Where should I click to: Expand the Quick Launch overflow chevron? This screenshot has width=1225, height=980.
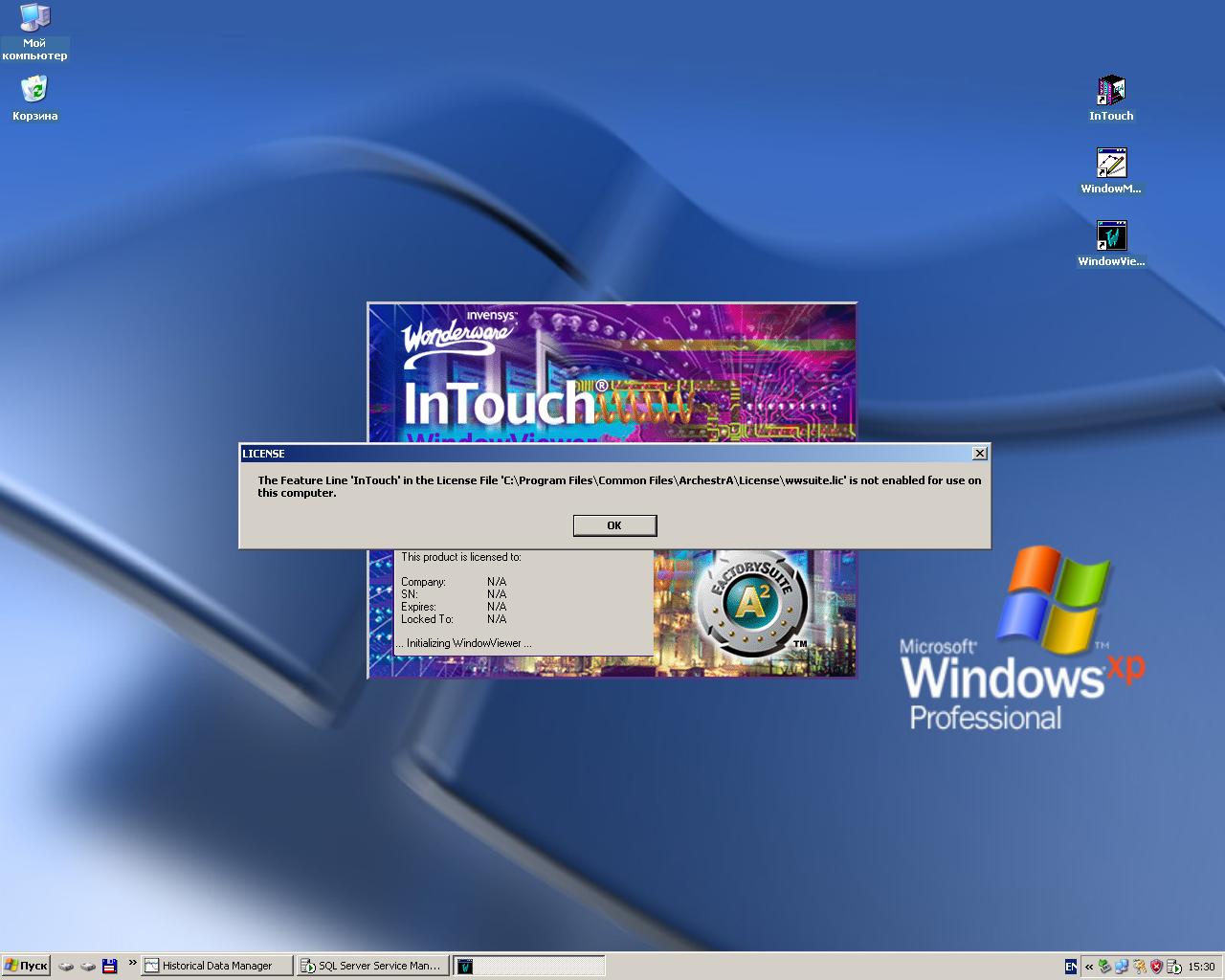[132, 964]
